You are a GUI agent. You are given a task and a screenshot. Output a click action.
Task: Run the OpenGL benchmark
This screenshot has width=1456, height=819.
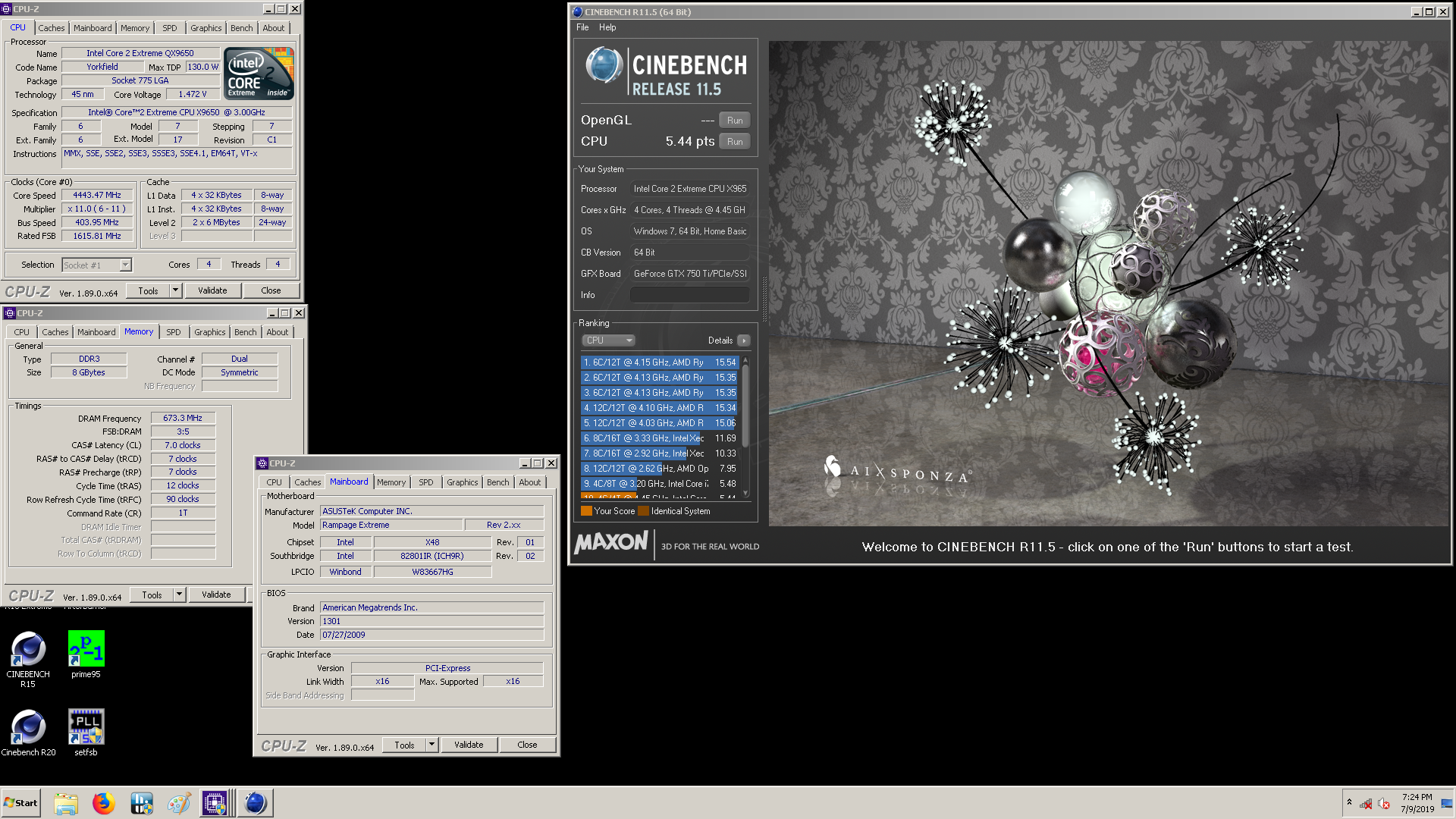[x=735, y=120]
